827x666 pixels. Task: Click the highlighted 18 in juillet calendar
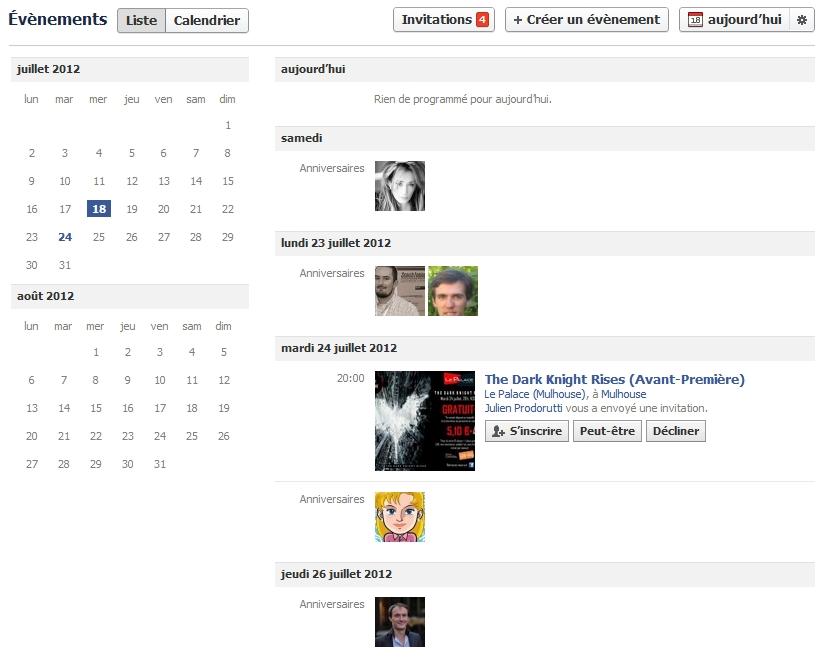point(98,208)
